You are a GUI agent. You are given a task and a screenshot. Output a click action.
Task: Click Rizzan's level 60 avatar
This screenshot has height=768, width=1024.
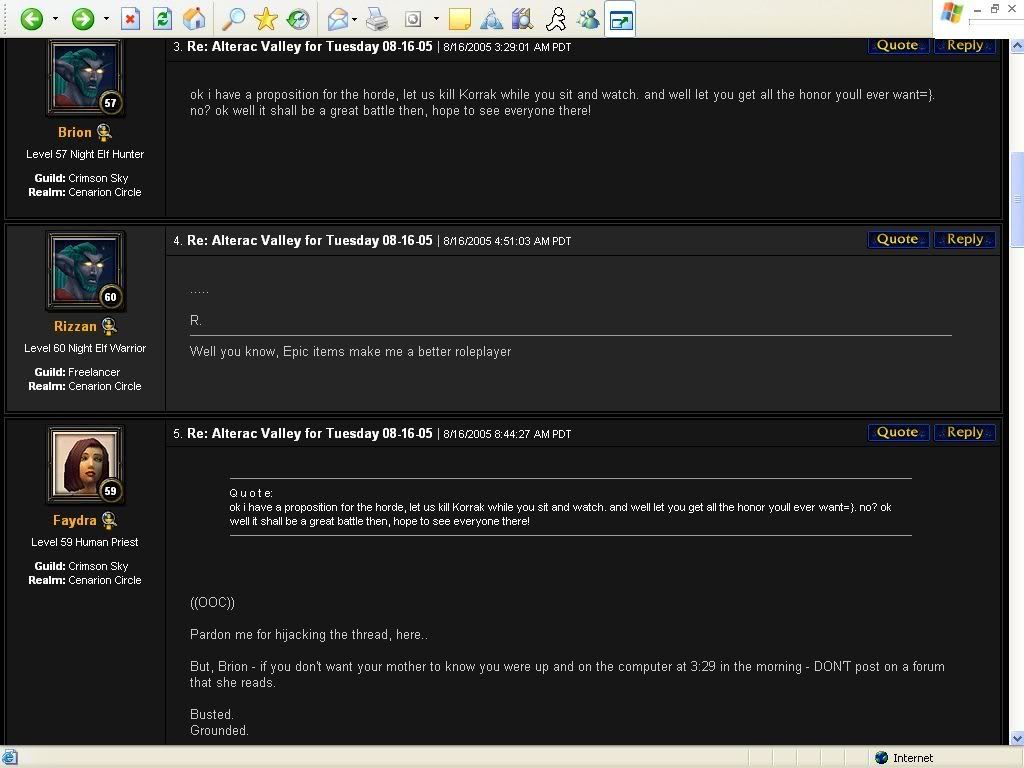coord(85,271)
